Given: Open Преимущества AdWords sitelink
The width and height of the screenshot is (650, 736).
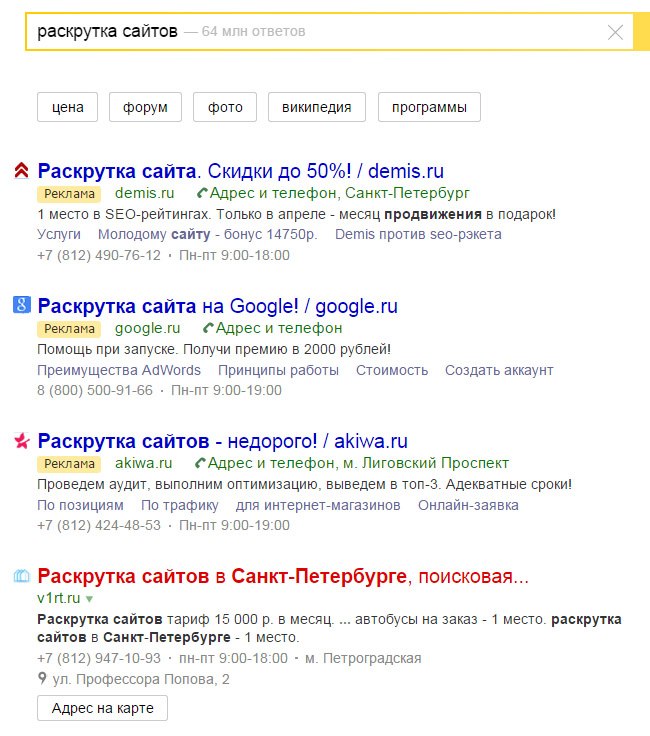Looking at the screenshot, I should (119, 370).
